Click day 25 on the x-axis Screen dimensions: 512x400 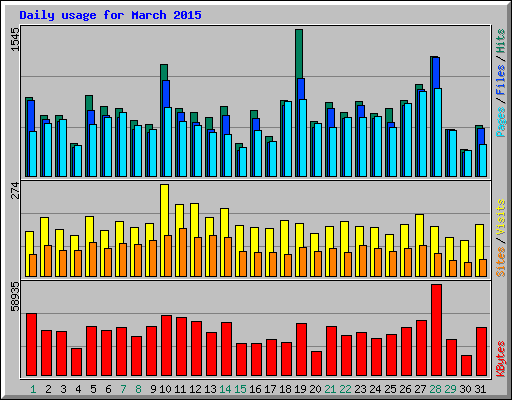click(390, 389)
